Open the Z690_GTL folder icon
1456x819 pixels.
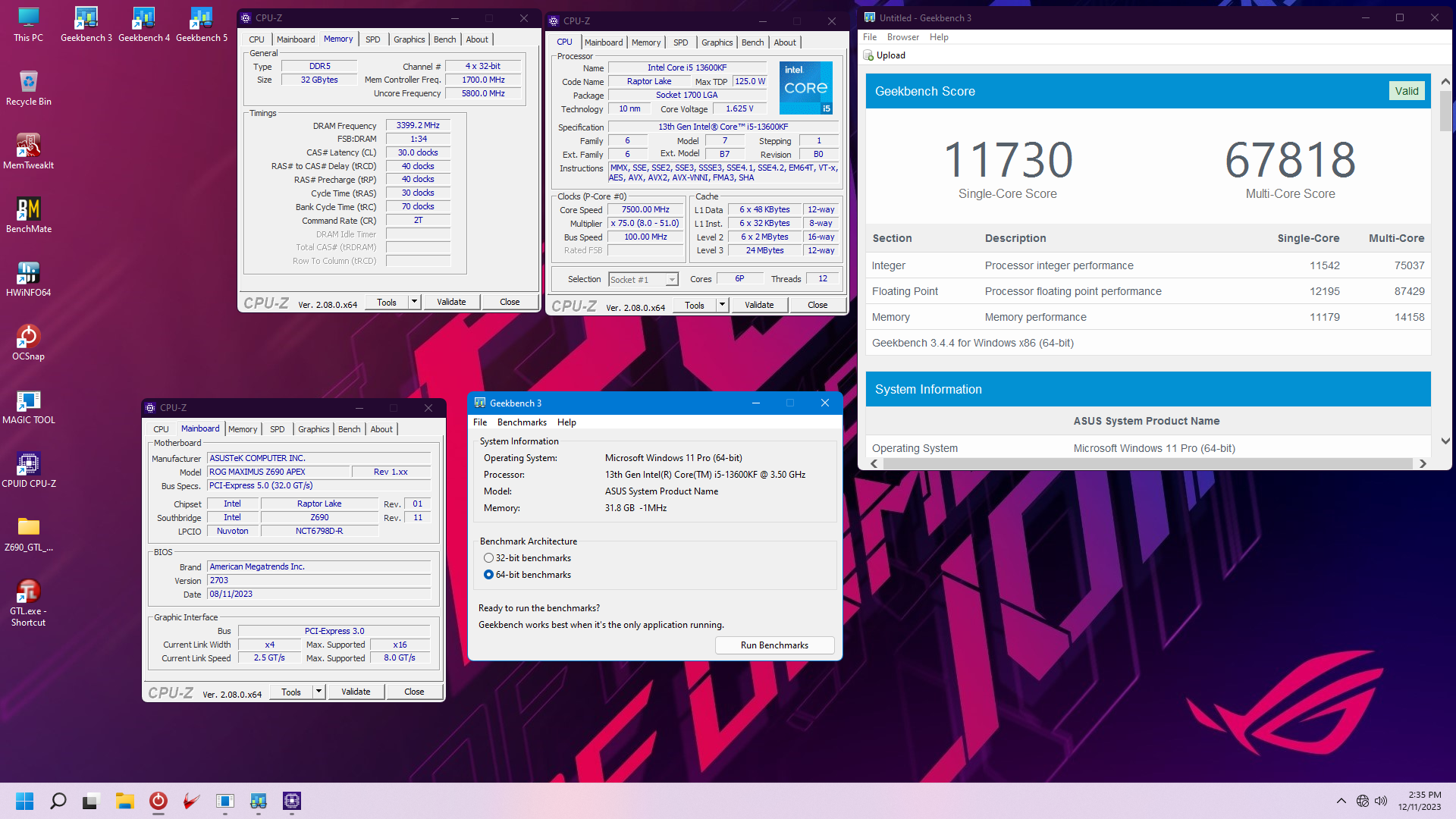click(28, 533)
